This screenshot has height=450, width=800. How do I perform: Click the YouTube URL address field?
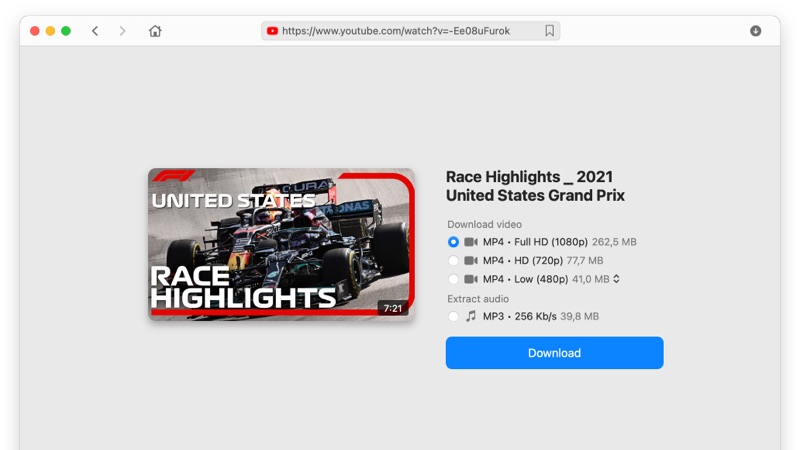(410, 31)
